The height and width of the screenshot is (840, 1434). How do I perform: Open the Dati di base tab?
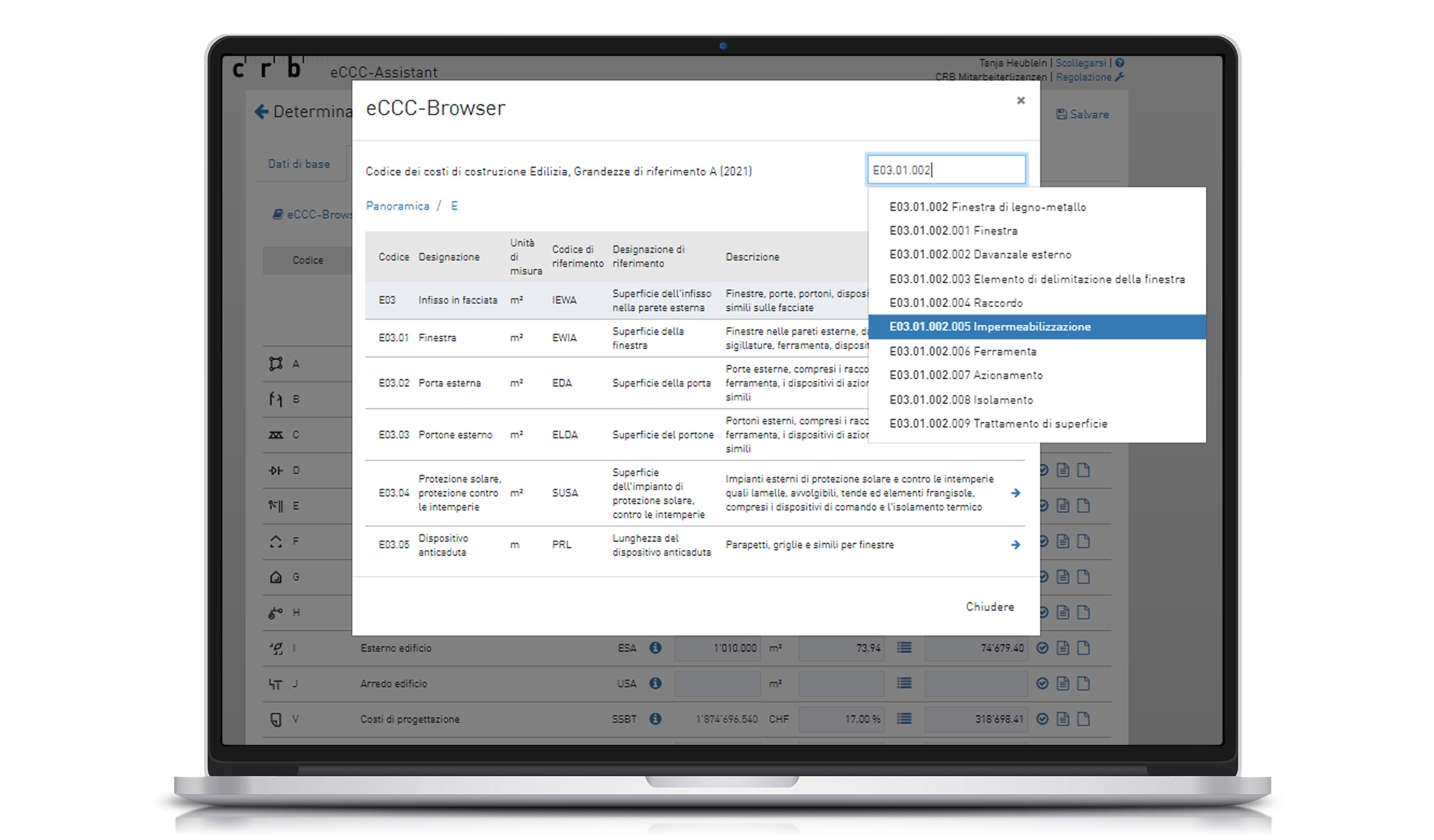tap(299, 164)
